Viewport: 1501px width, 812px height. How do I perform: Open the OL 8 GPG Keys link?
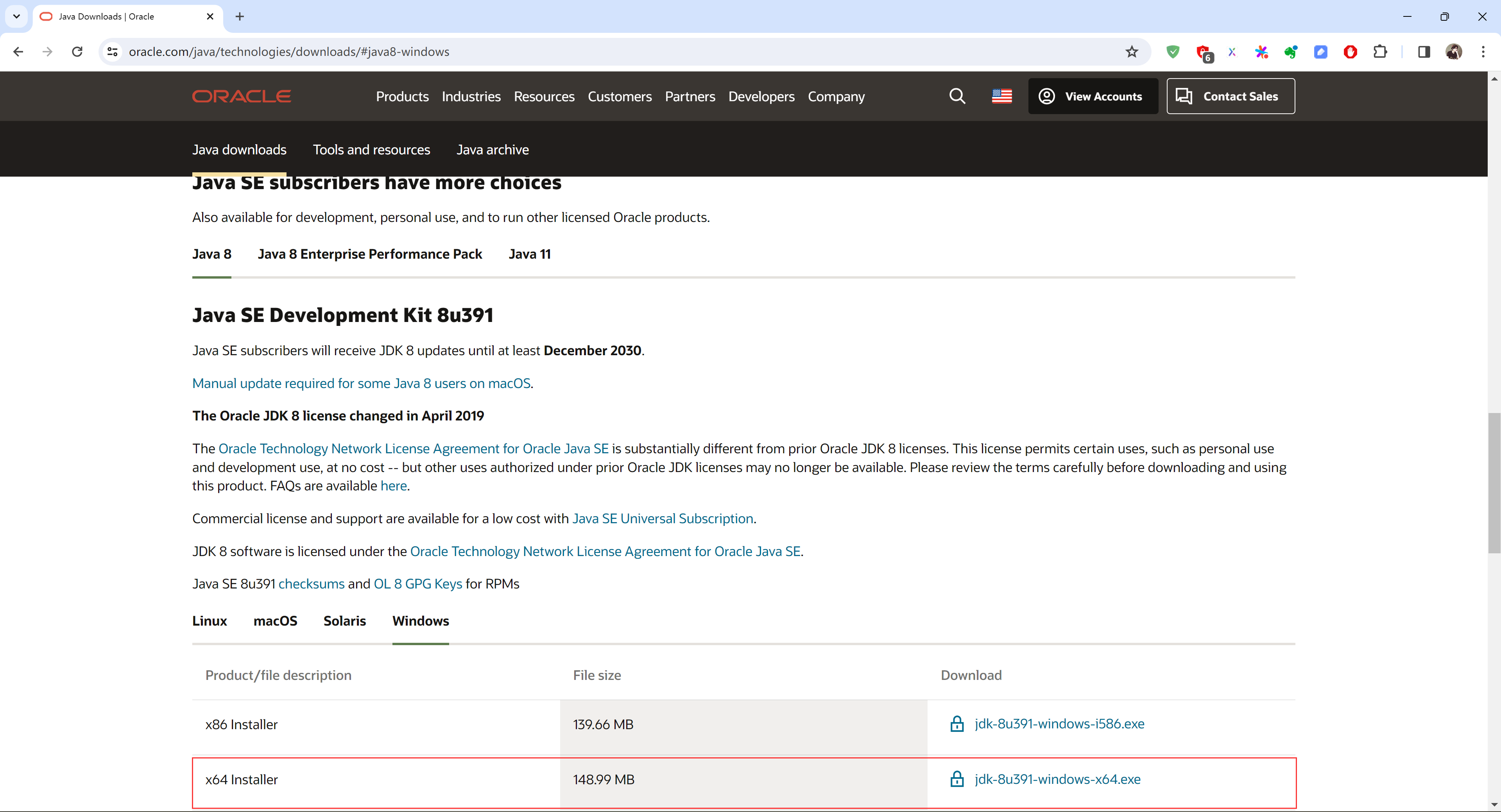[x=418, y=584]
